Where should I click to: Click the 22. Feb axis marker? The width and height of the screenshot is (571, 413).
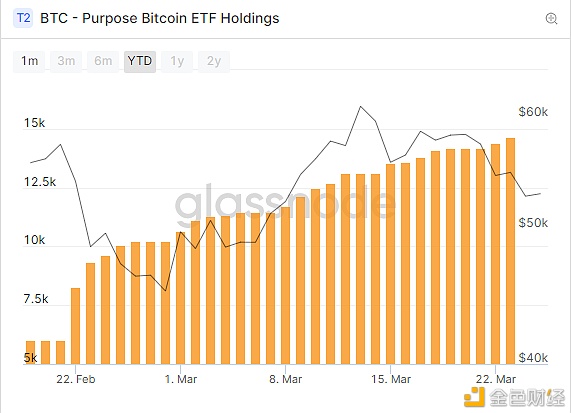[x=76, y=379]
